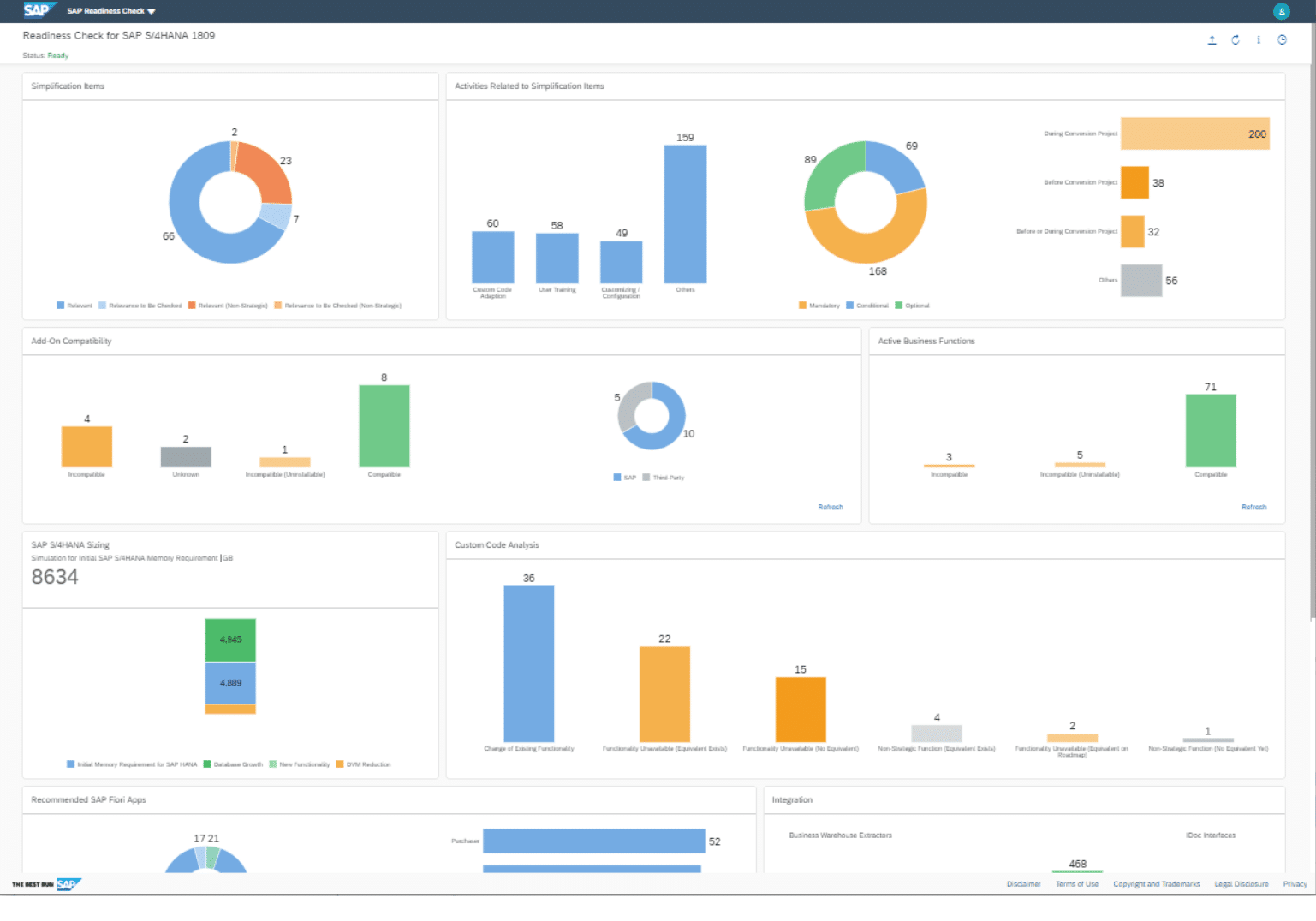Open Activities Related to Simplification Items title
The width and height of the screenshot is (1316, 921).
(x=529, y=86)
